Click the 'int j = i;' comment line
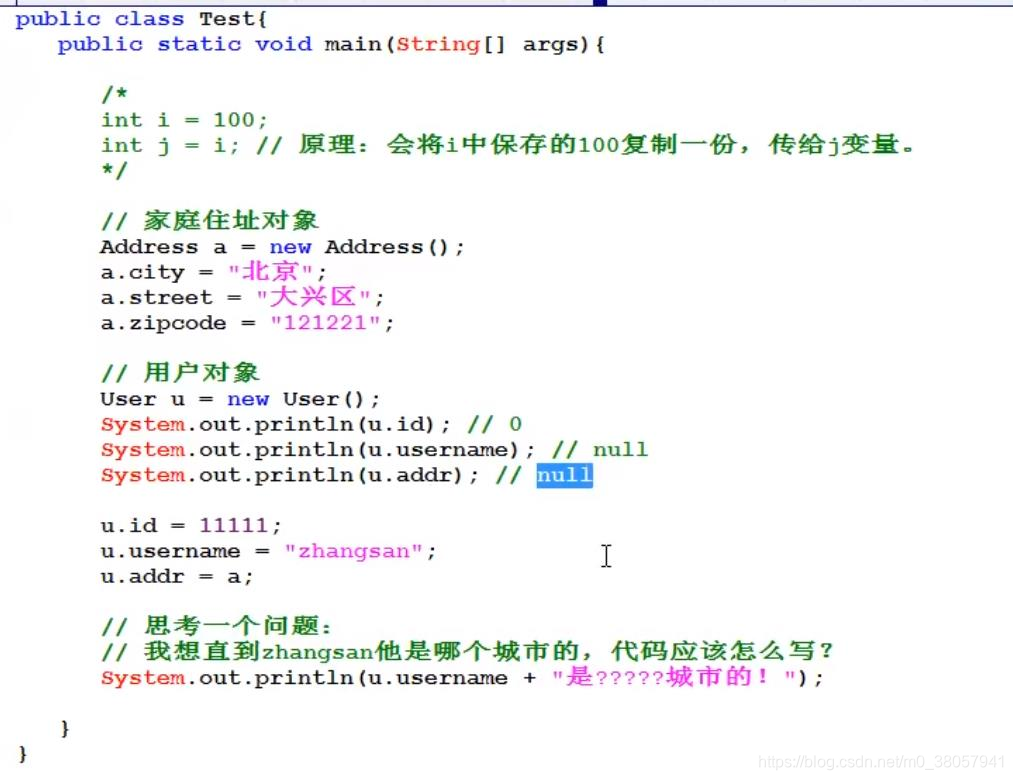The height and width of the screenshot is (780, 1013). click(x=507, y=145)
